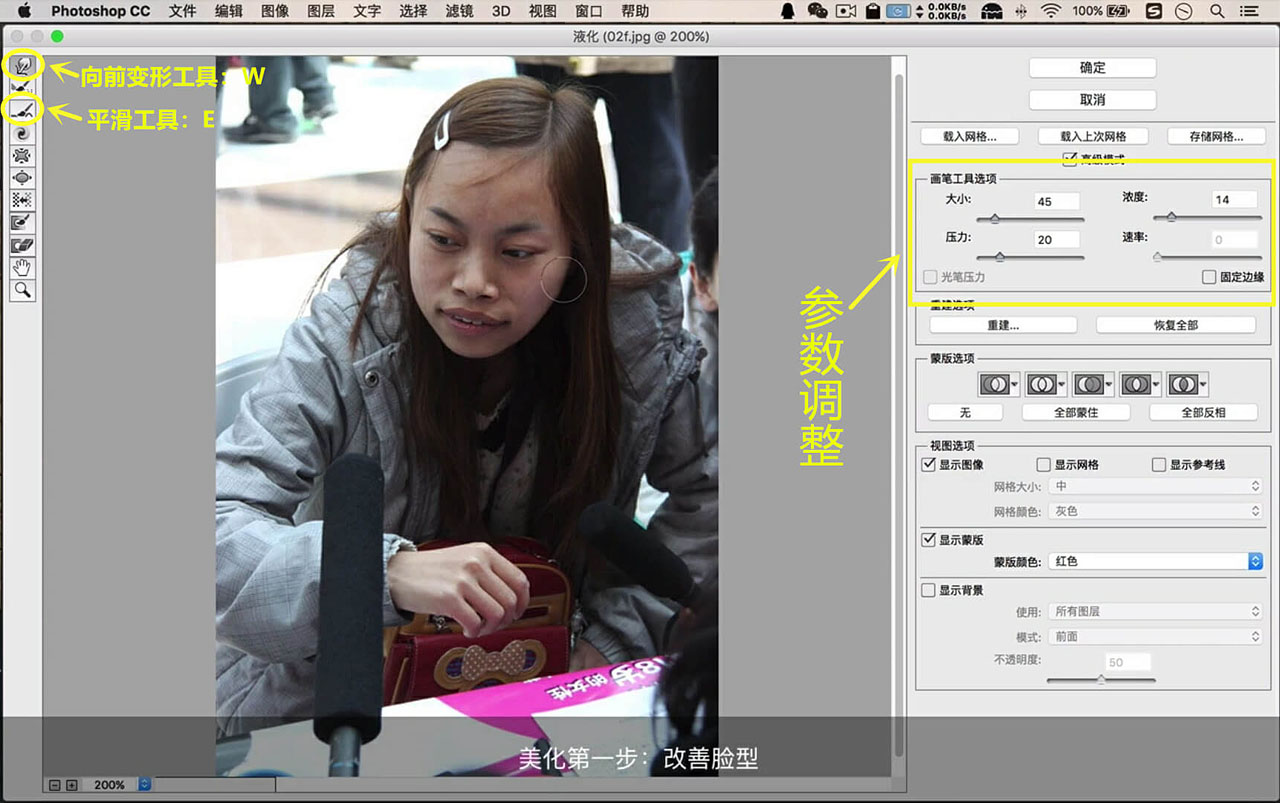Image resolution: width=1280 pixels, height=803 pixels.
Task: Open the Intersect with Selection mask dropdown
Action: (1141, 384)
